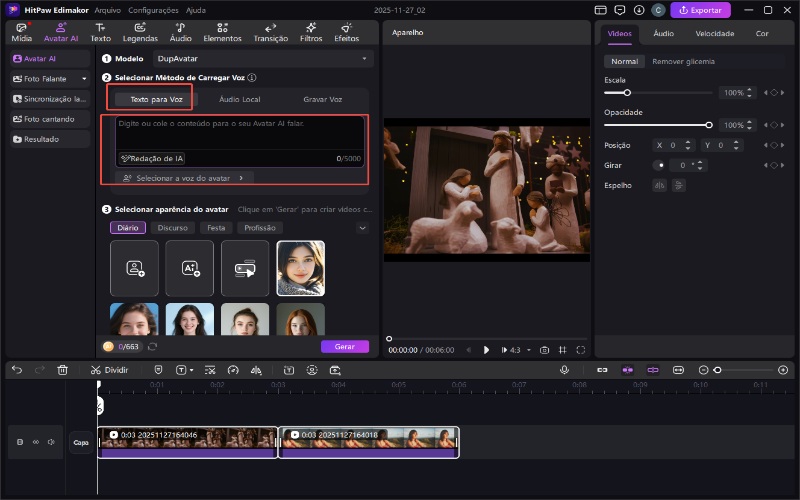Open the Configurações menu

(x=153, y=10)
